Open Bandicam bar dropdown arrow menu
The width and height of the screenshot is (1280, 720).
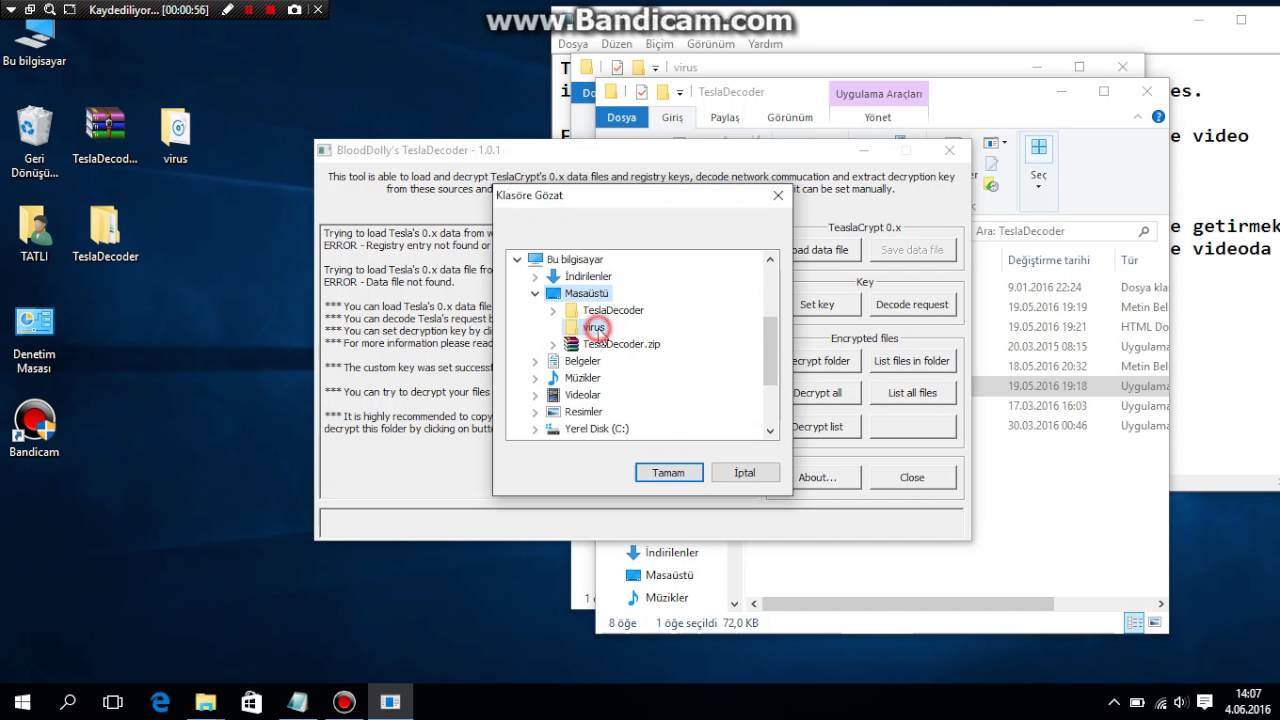click(11, 9)
